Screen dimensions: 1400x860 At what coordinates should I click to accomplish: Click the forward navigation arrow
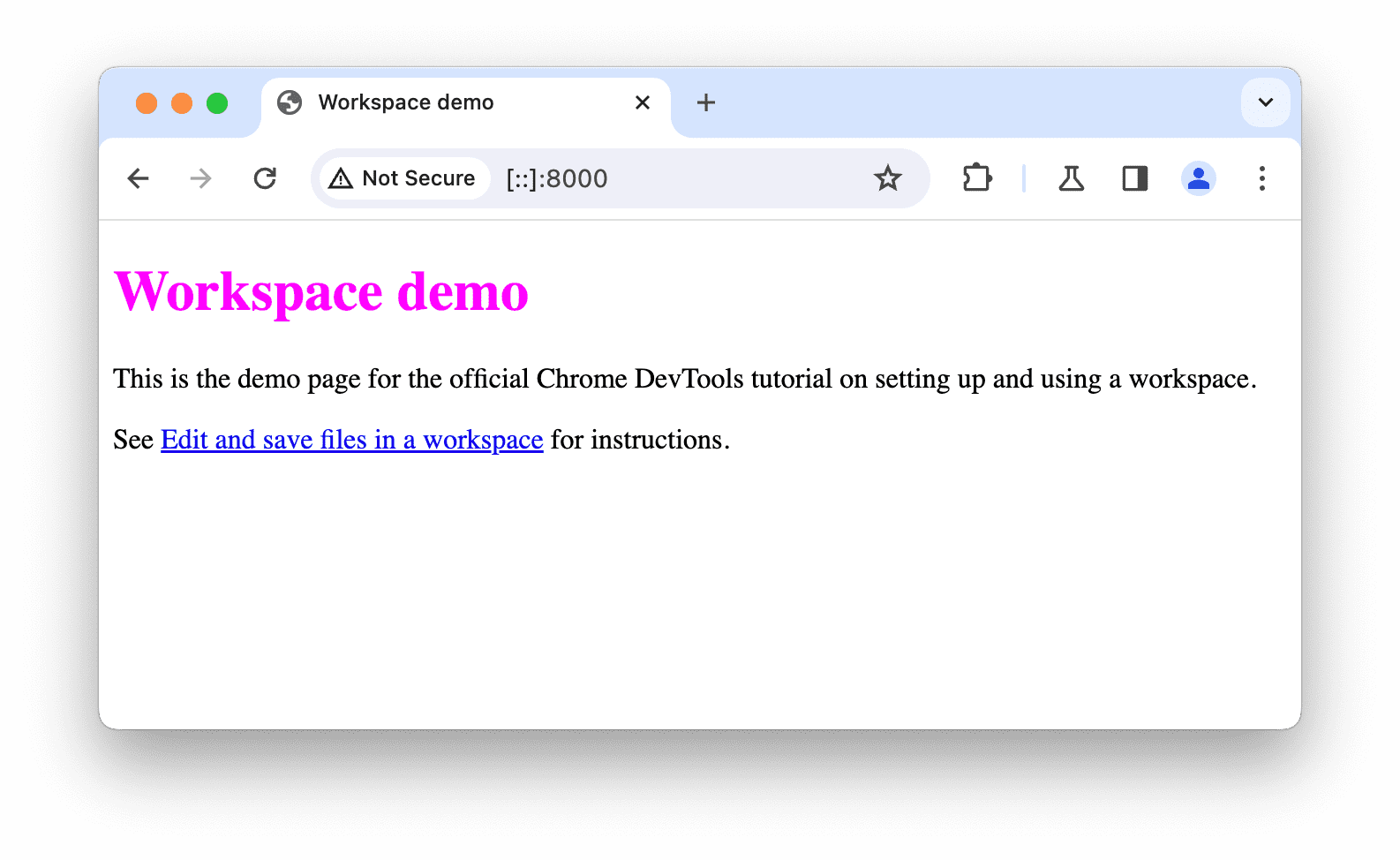click(201, 178)
